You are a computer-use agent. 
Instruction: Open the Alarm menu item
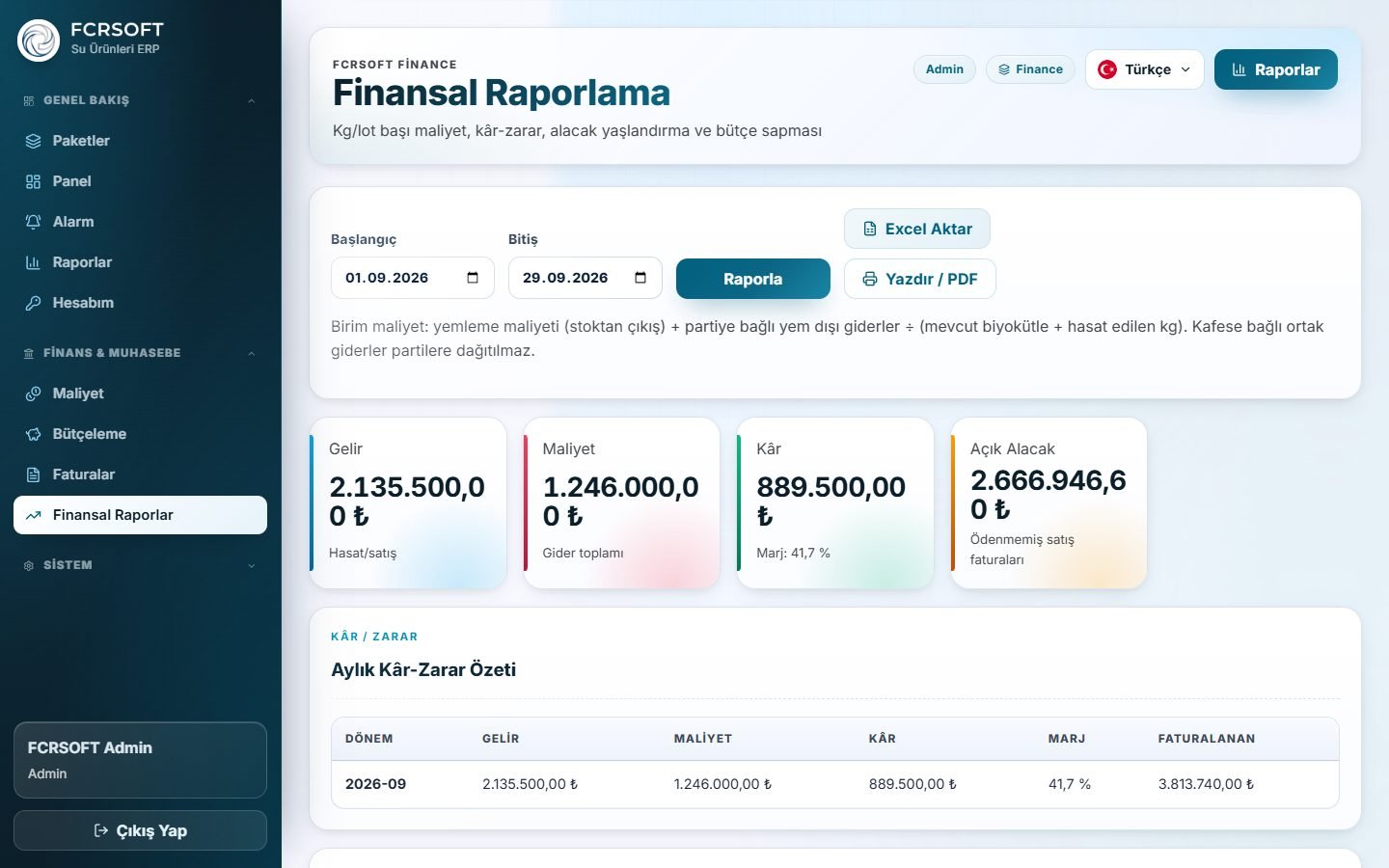point(140,222)
